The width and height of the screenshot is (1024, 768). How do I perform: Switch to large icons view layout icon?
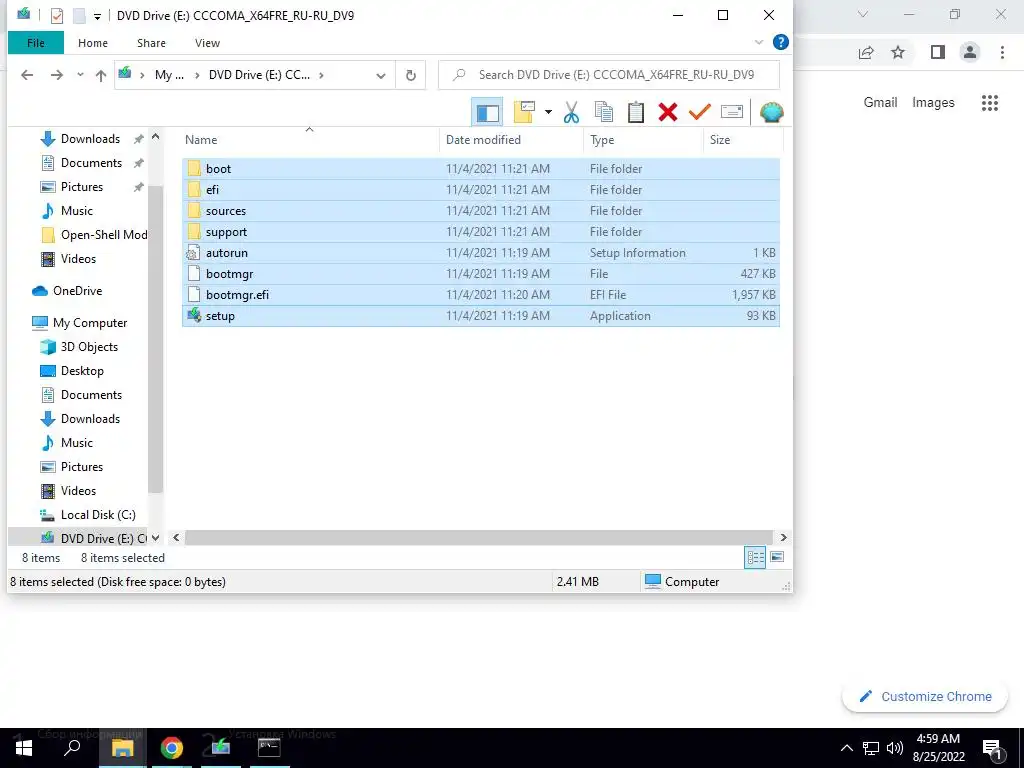coord(777,557)
